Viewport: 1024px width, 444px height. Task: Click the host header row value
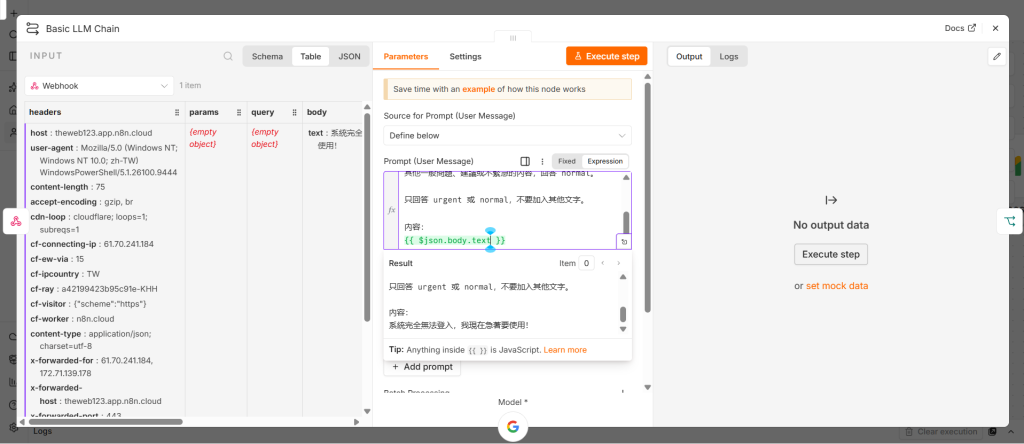pos(91,133)
